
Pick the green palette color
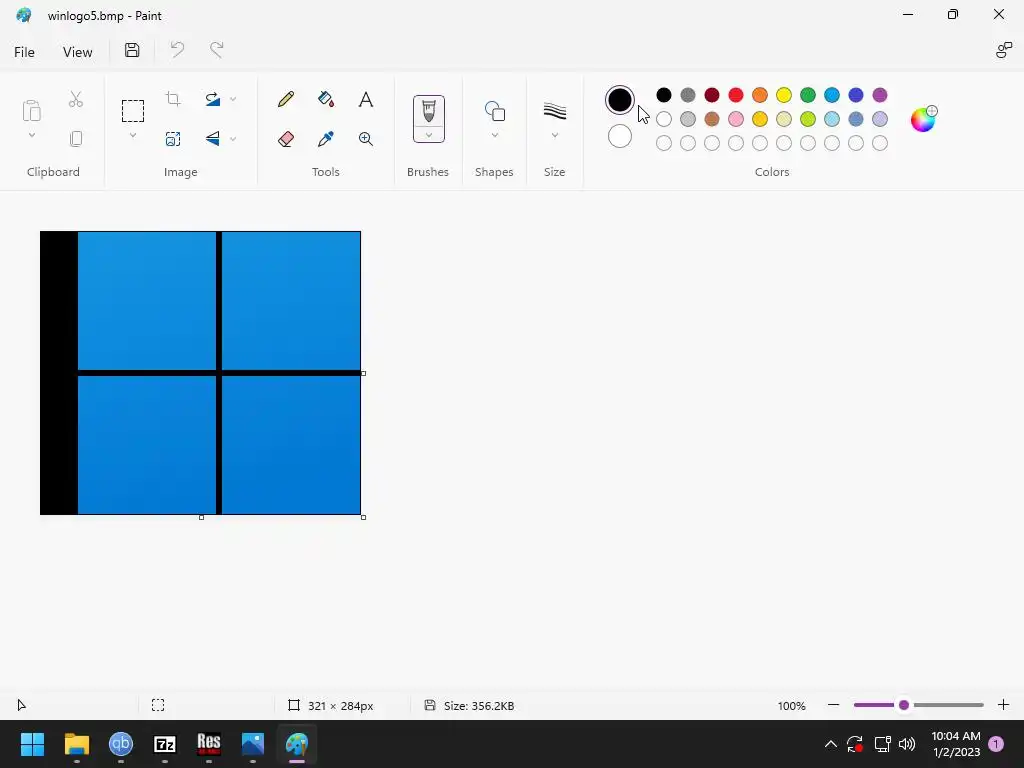[x=808, y=95]
